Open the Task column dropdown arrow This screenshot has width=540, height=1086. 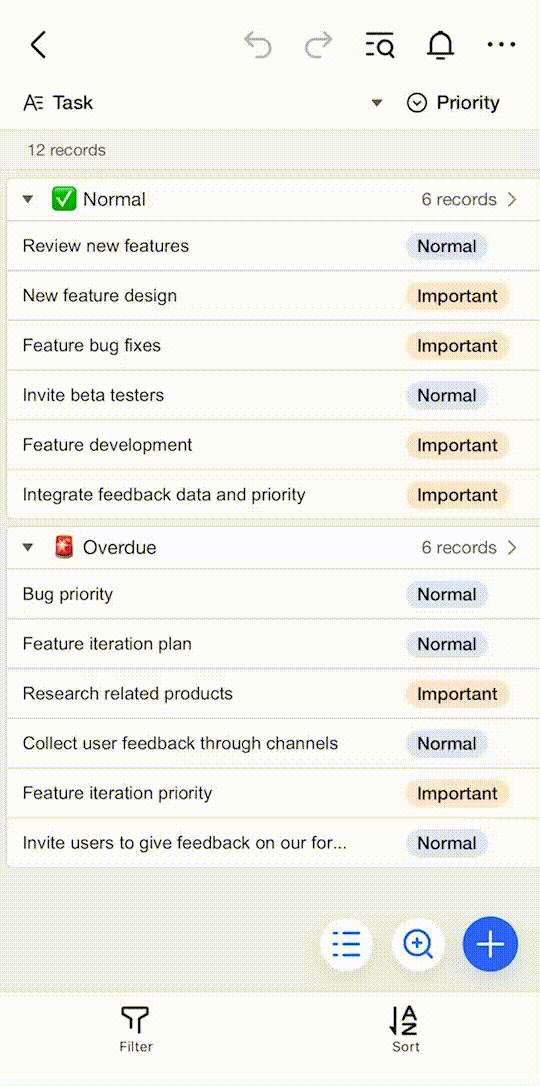pos(377,103)
